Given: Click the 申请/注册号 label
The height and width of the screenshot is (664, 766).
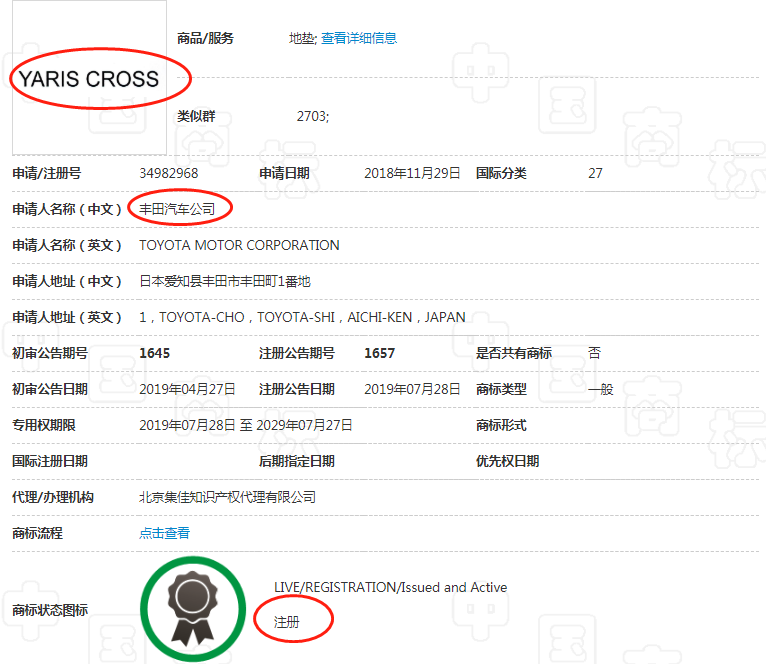Looking at the screenshot, I should click(x=46, y=173).
